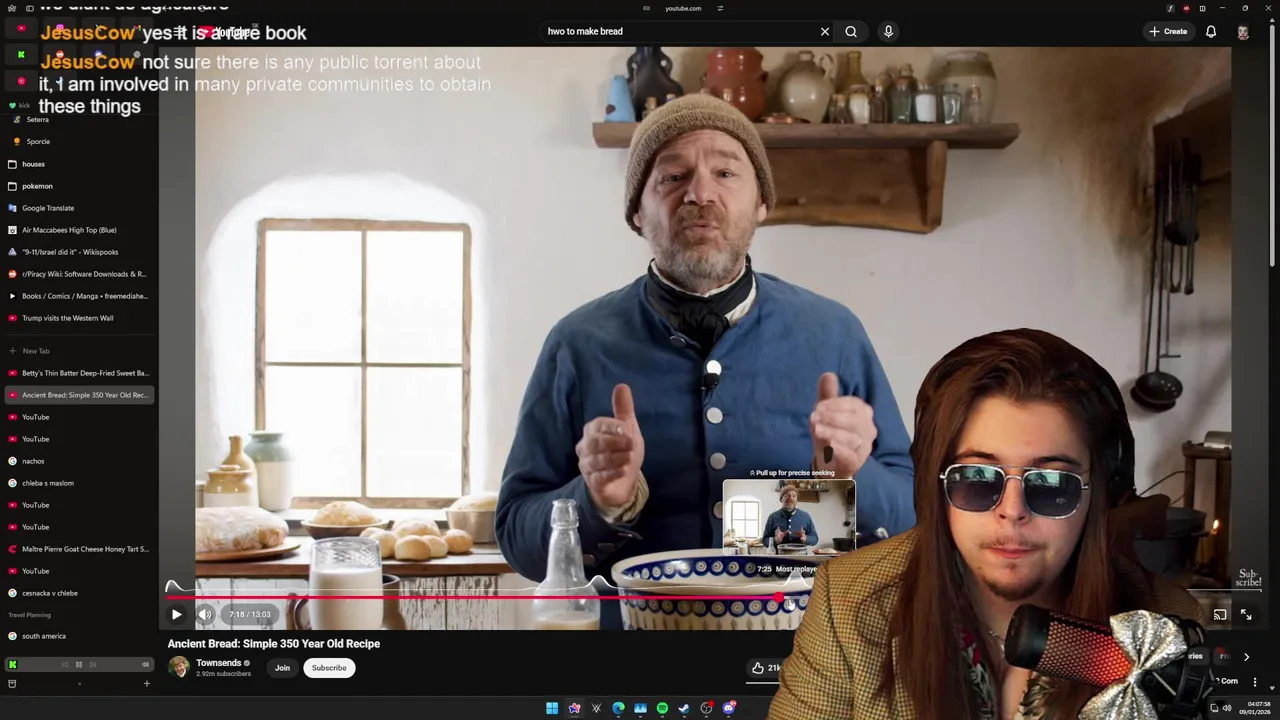Click the red video progress bar
The height and width of the screenshot is (720, 1280).
(x=473, y=598)
